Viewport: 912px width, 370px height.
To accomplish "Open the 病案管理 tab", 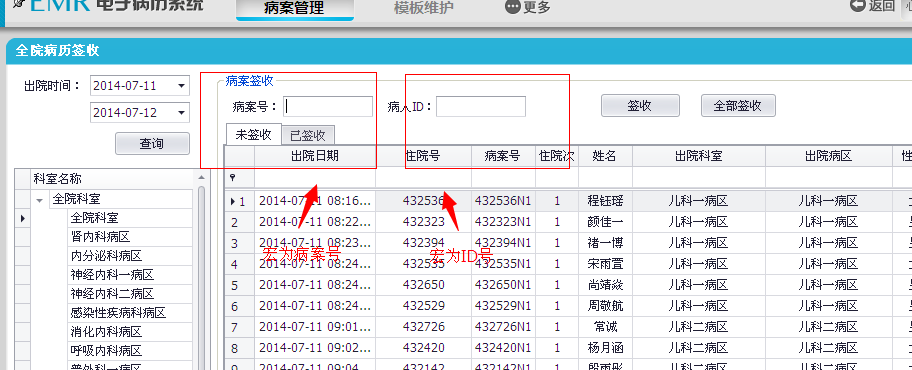I will tap(294, 8).
